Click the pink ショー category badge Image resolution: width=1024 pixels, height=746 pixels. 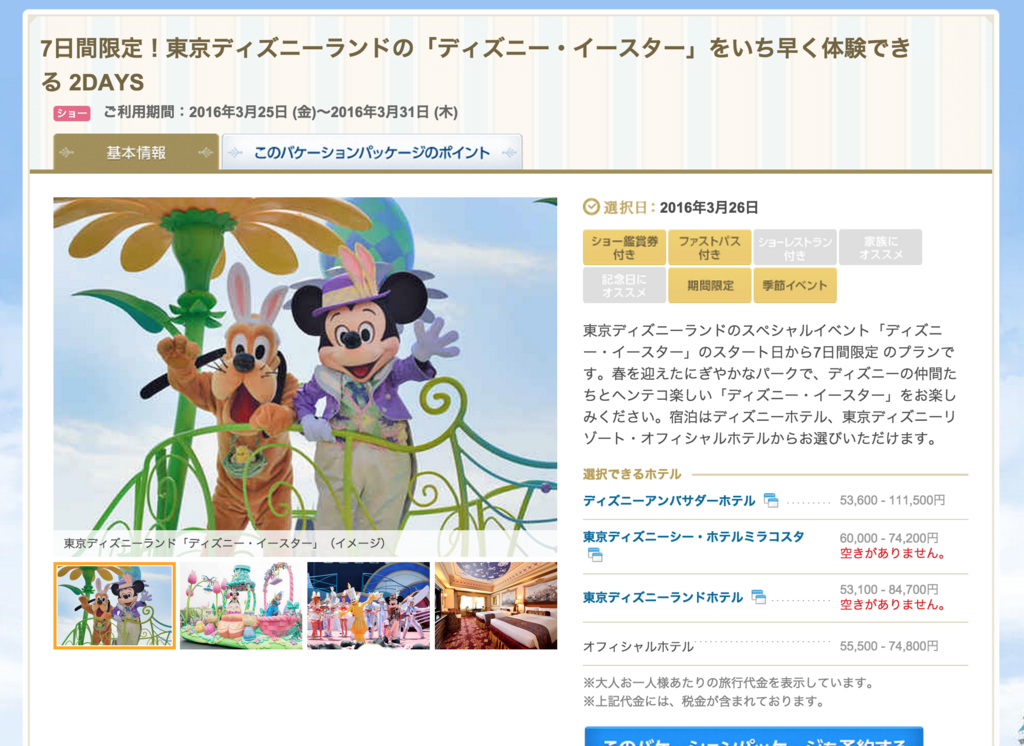click(x=72, y=113)
